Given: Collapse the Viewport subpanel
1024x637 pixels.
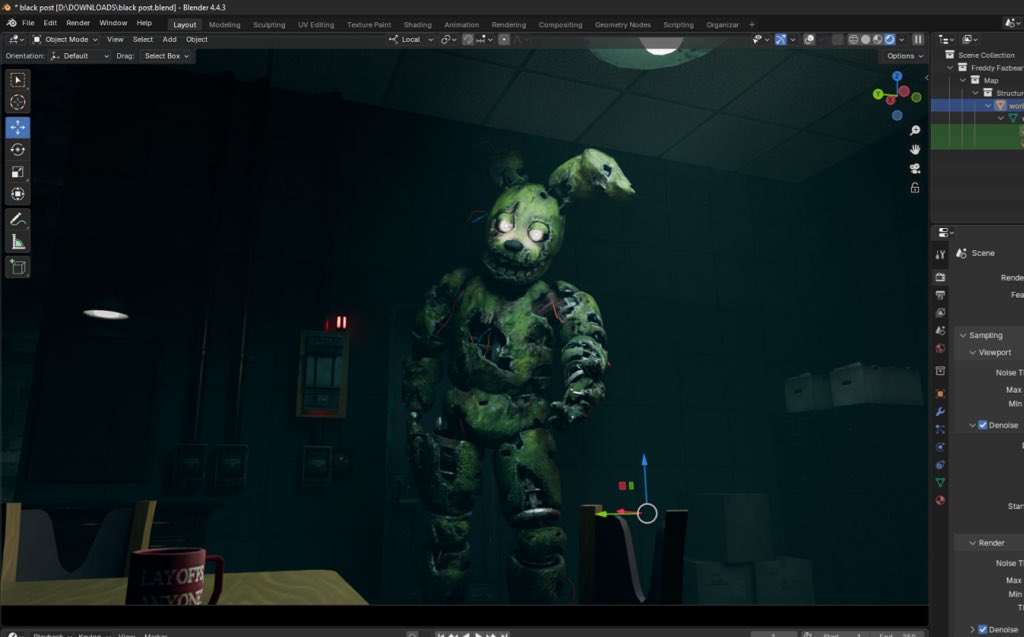Looking at the screenshot, I should (x=972, y=352).
